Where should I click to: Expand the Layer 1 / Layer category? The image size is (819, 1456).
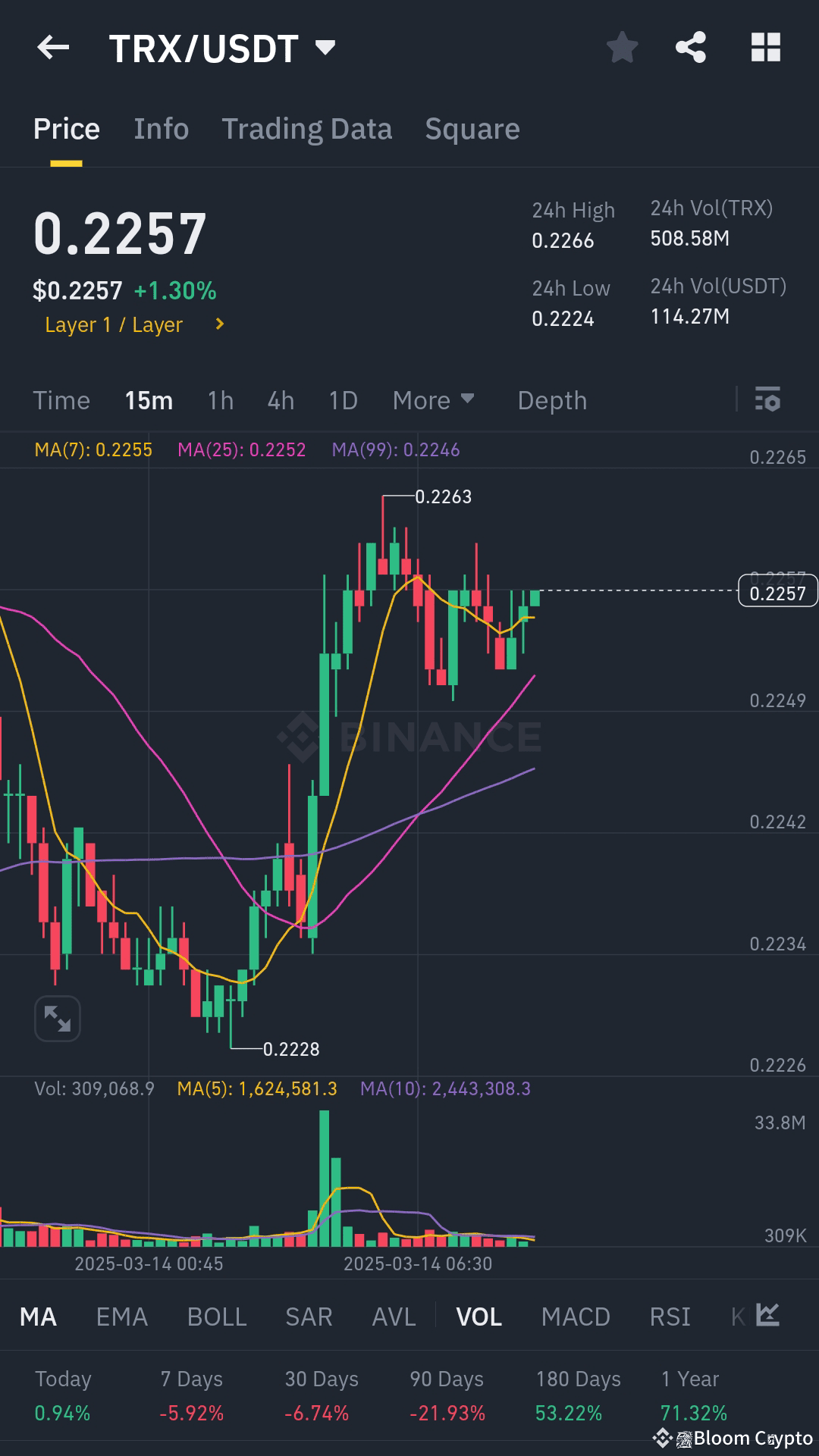[x=135, y=324]
